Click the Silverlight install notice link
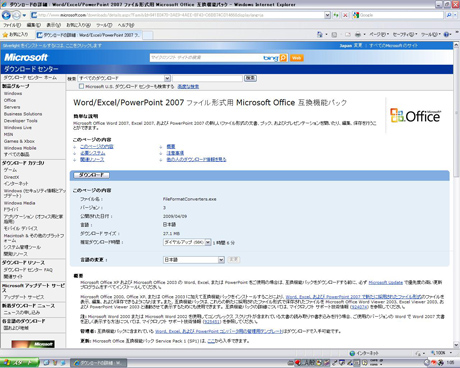 [x=52, y=46]
